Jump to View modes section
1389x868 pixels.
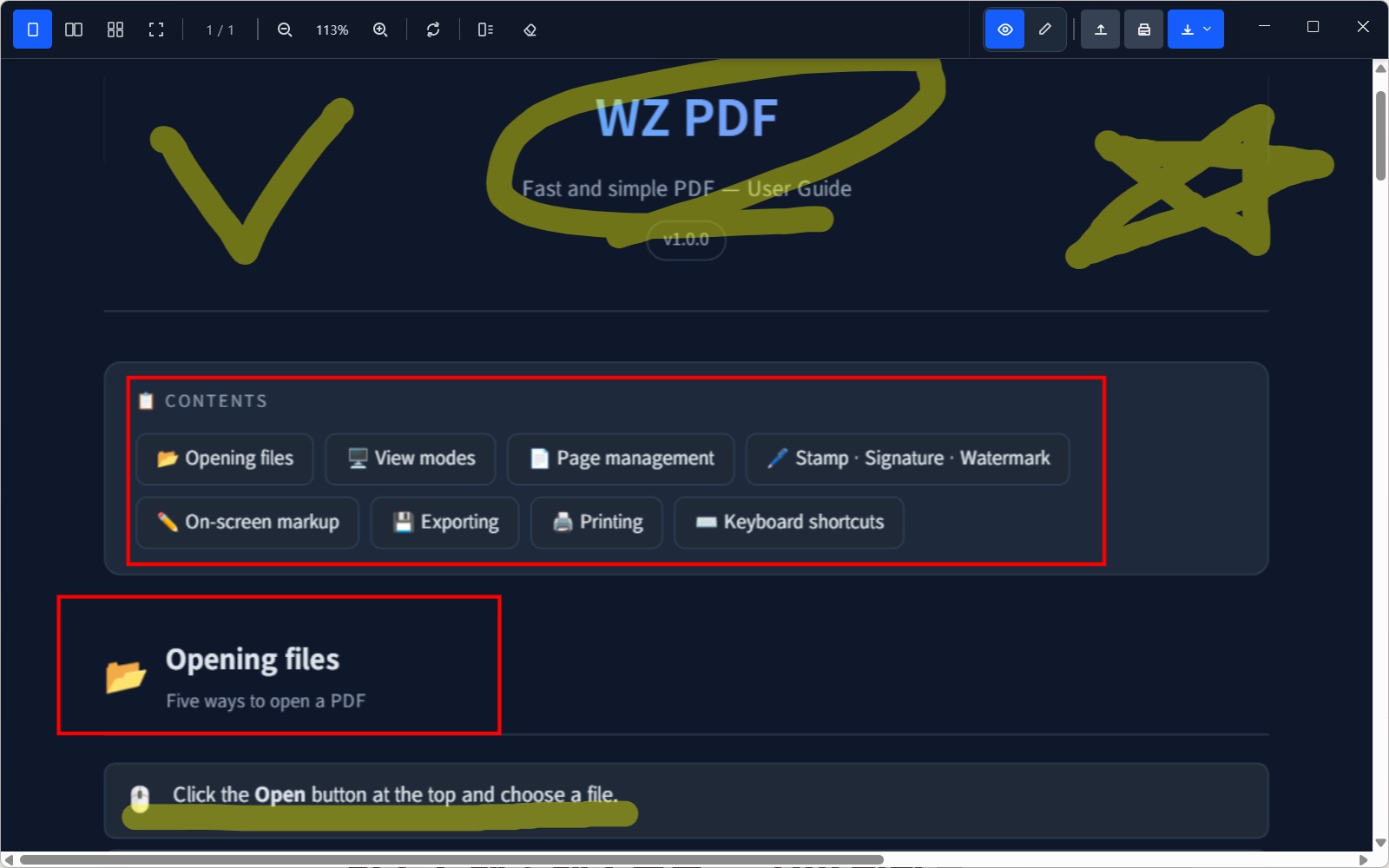(x=411, y=458)
